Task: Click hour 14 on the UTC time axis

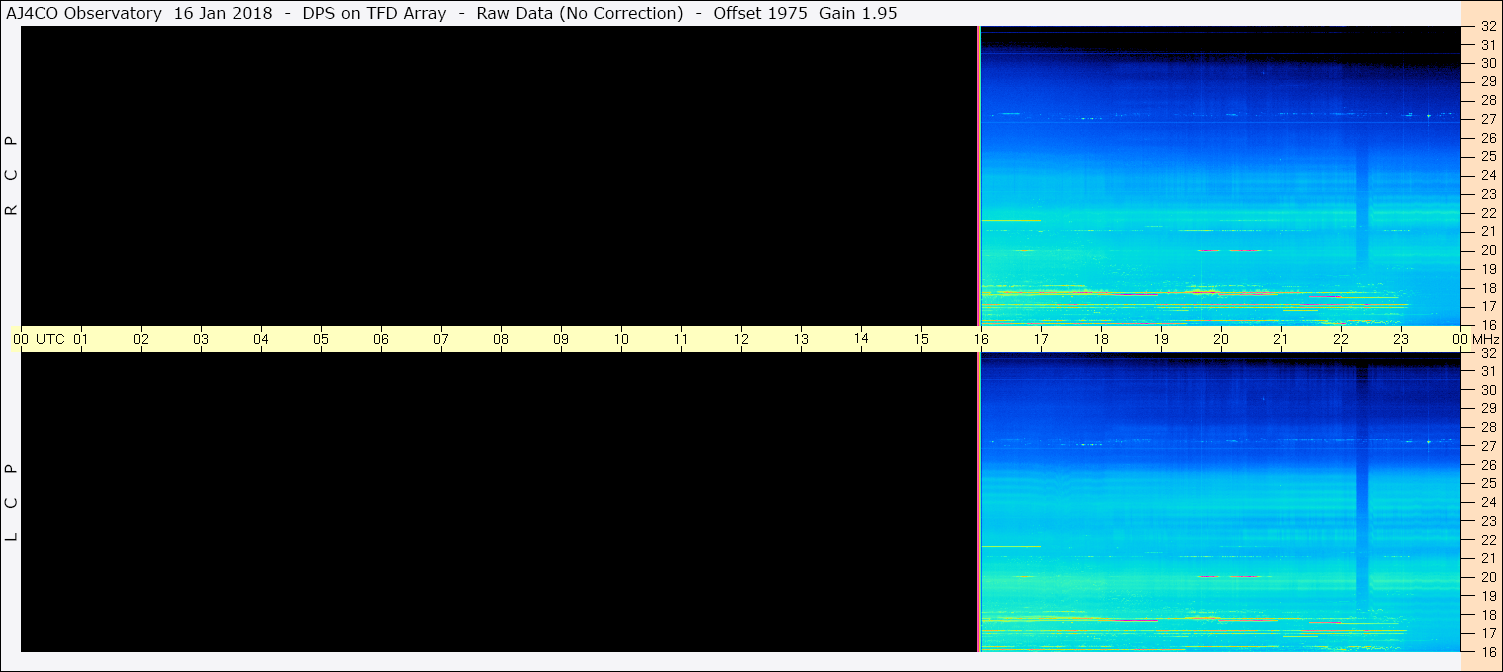Action: [861, 338]
